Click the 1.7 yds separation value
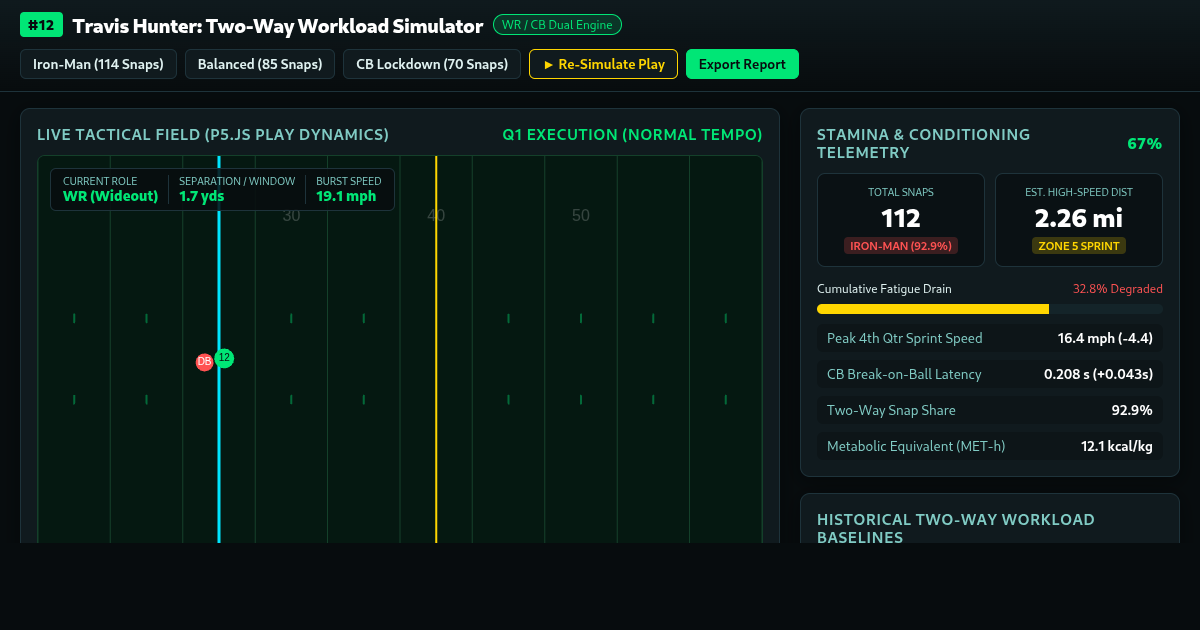The height and width of the screenshot is (630, 1200). (x=201, y=196)
